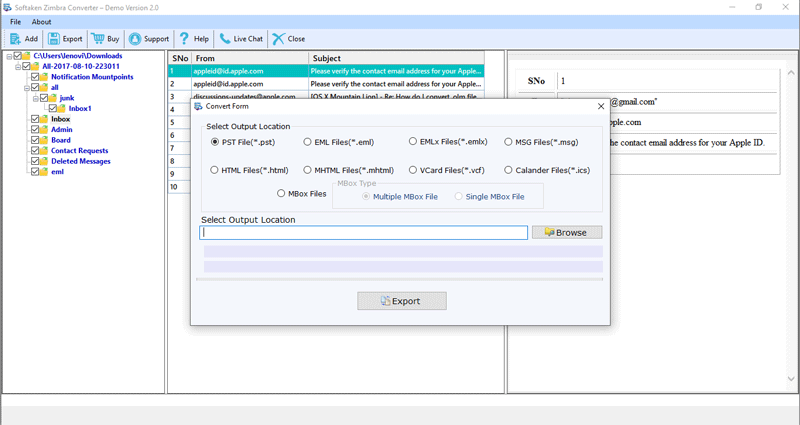Collapse the All-2017-08-10-223011 tree node

coord(18,67)
